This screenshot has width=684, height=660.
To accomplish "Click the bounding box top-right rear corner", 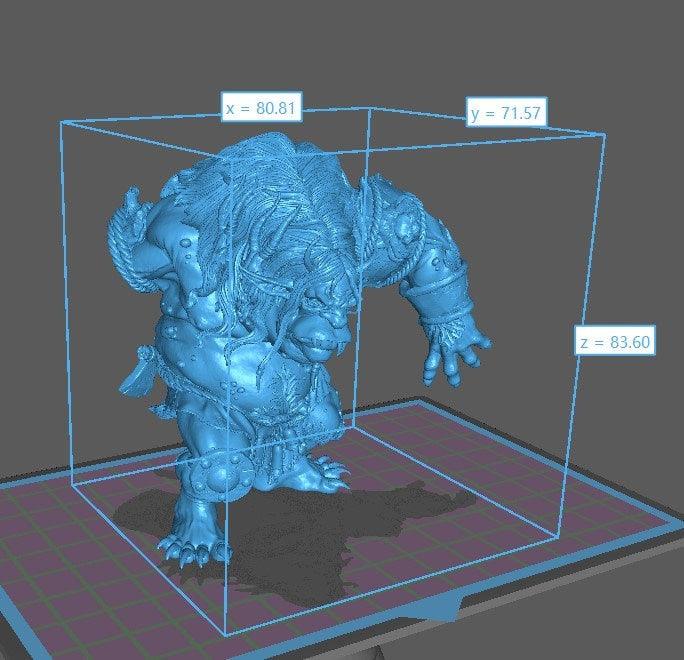I will coord(604,135).
